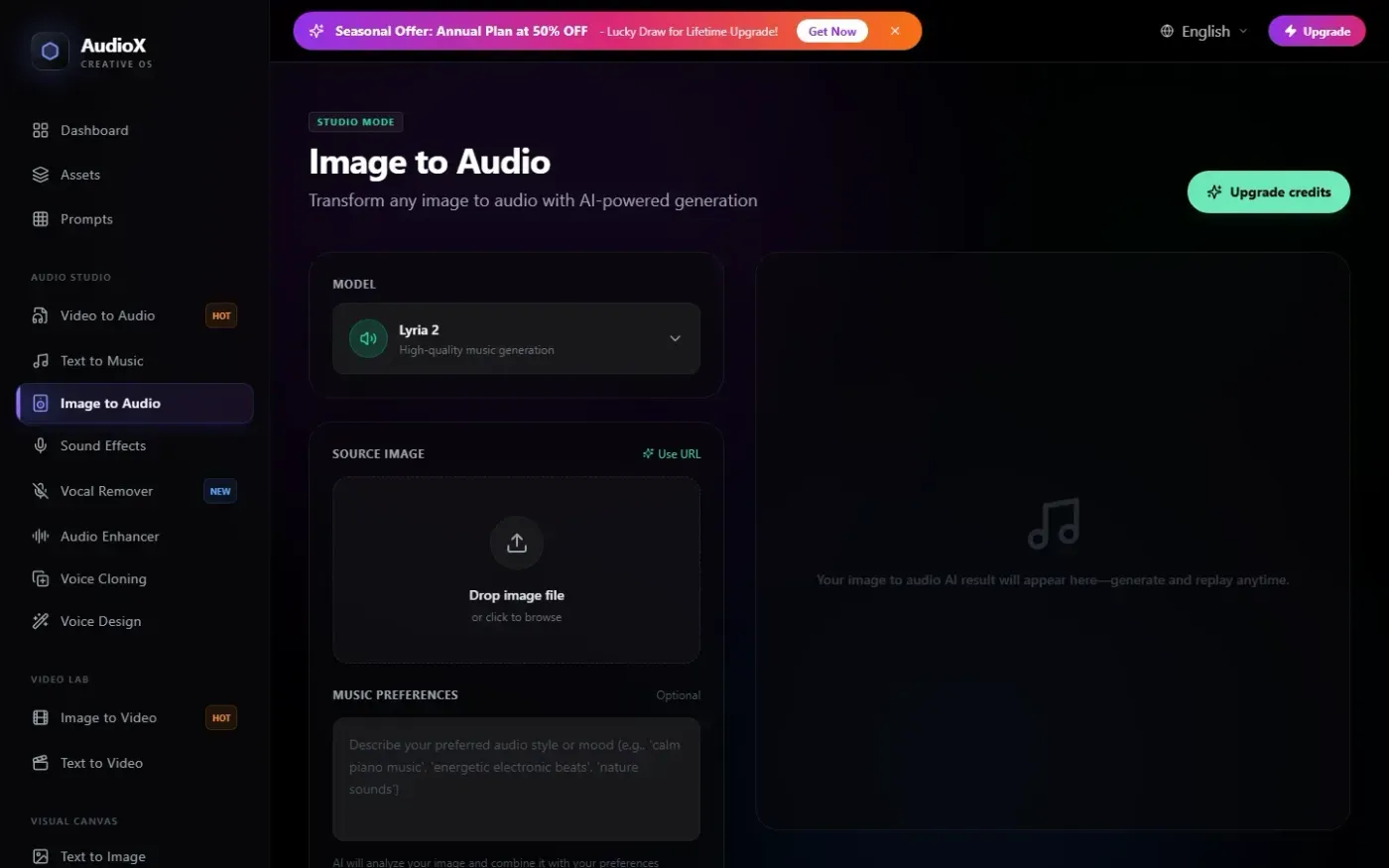Open the Voice Design tool
The width and height of the screenshot is (1389, 868).
point(134,621)
